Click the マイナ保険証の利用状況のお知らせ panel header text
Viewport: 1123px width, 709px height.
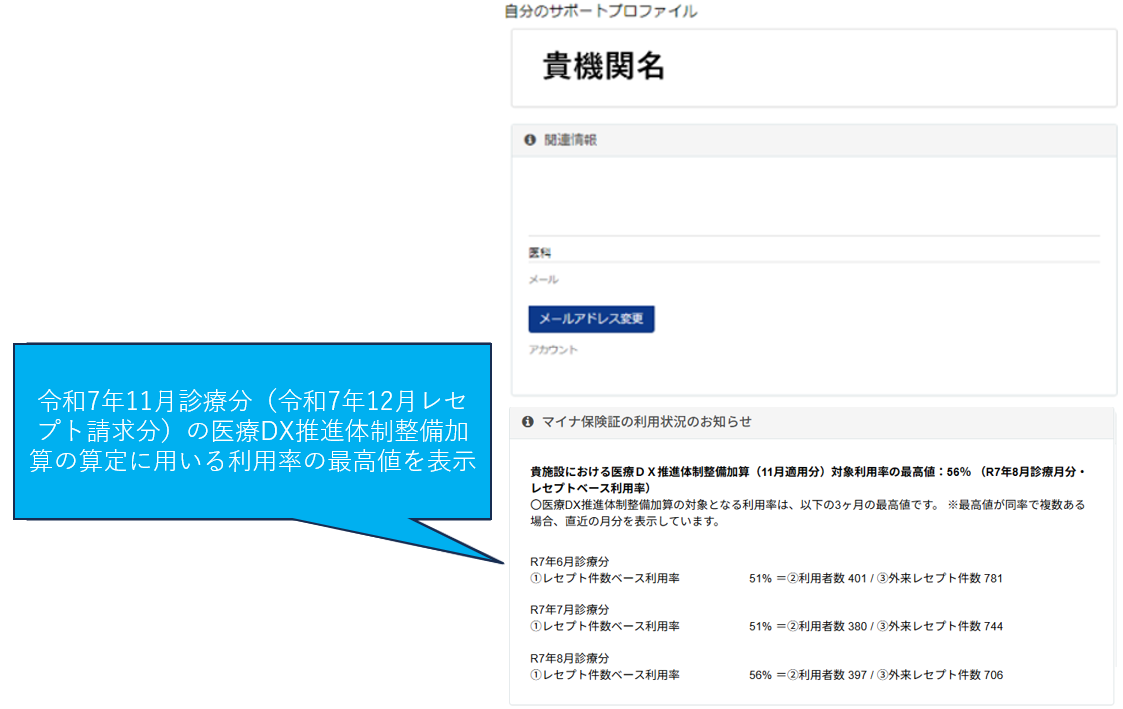(646, 422)
